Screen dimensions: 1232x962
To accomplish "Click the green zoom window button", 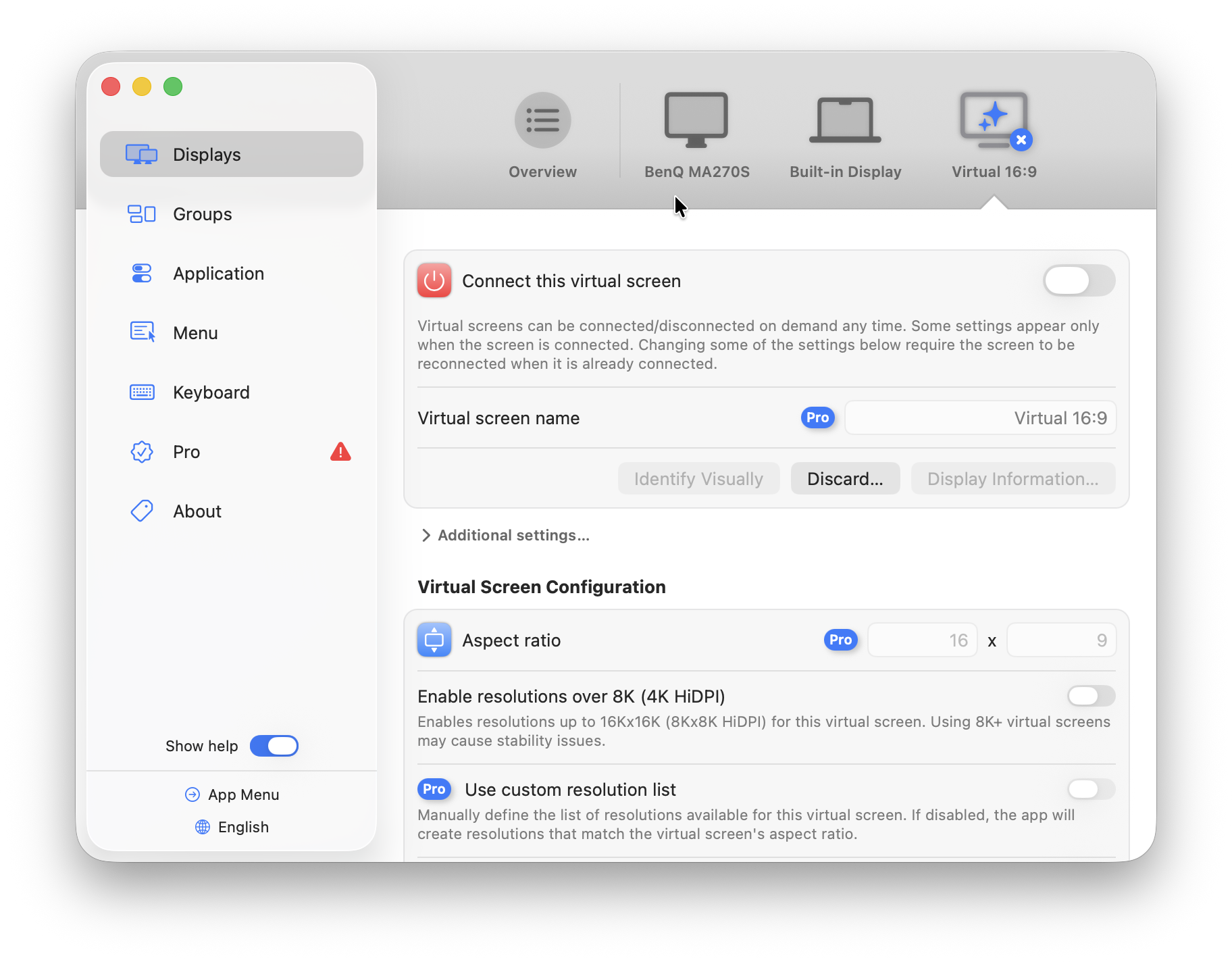I will [x=173, y=86].
